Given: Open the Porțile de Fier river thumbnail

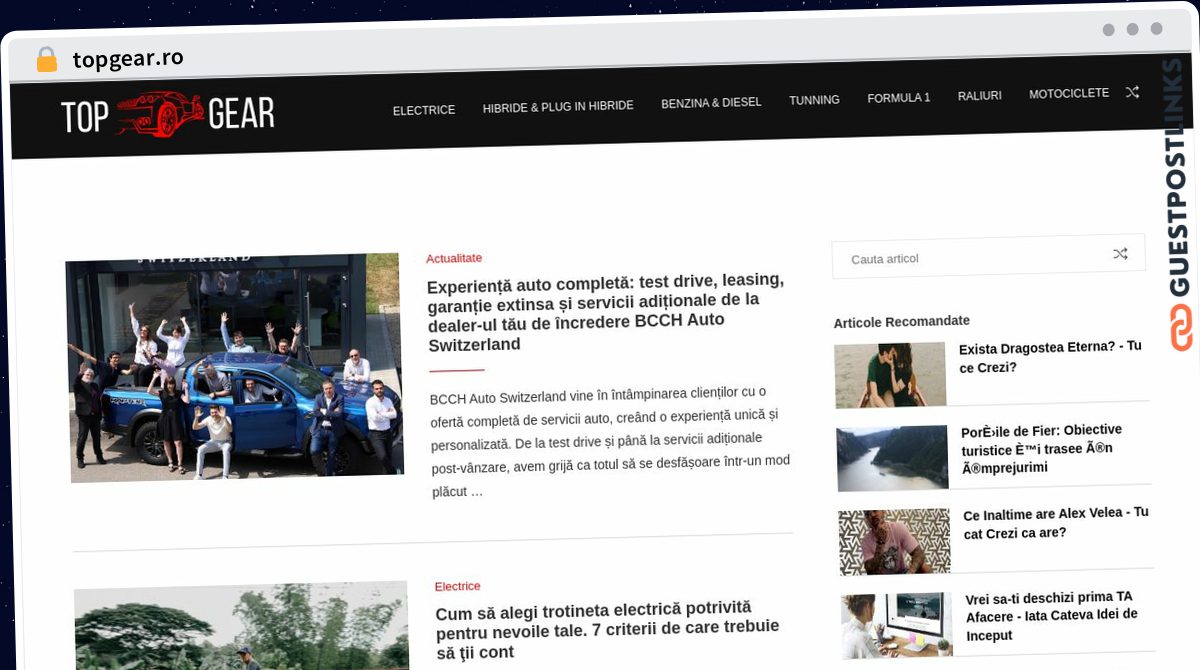Looking at the screenshot, I should click(893, 457).
